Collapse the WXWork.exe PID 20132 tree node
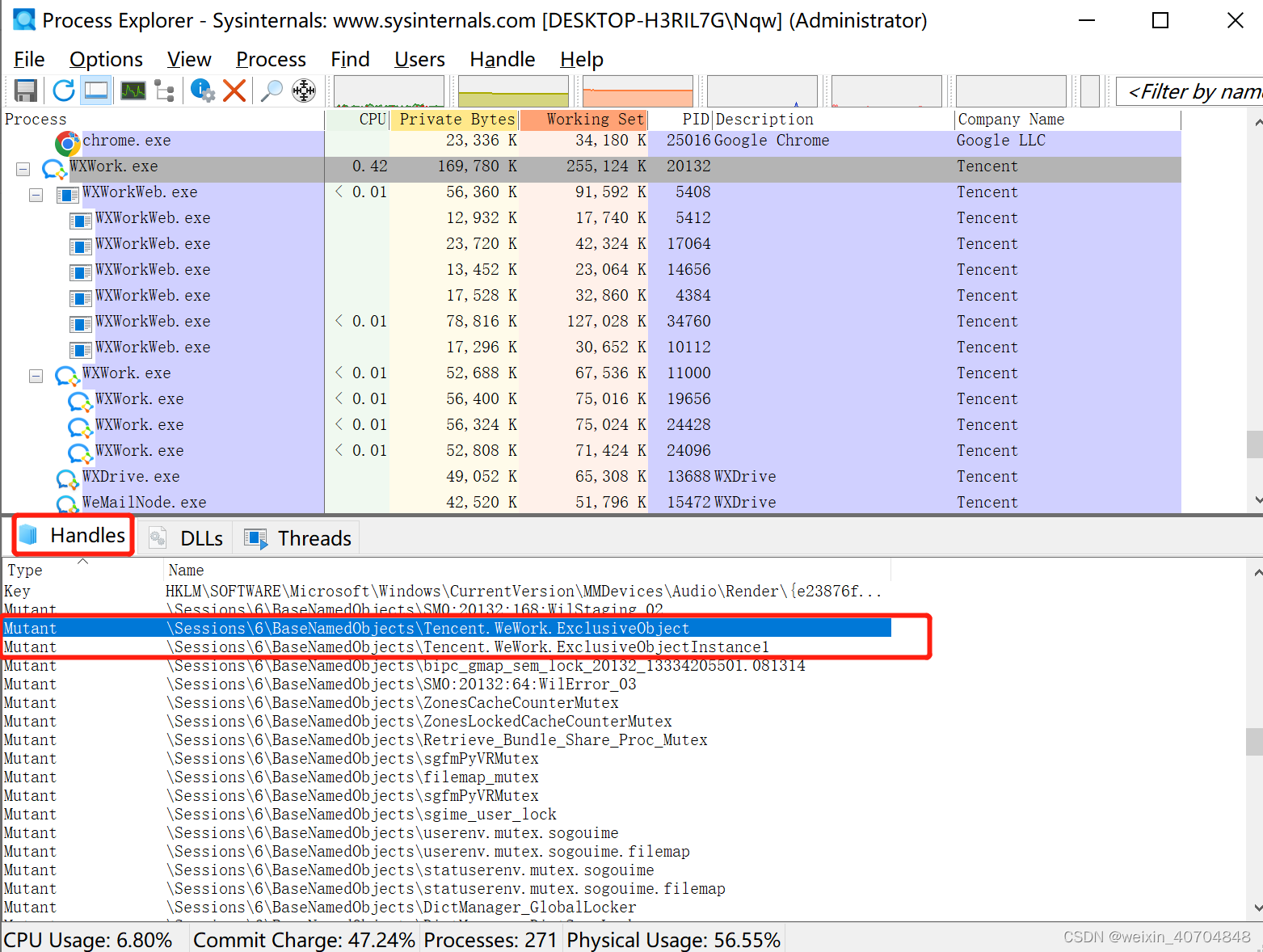Viewport: 1263px width, 952px height. point(23,169)
